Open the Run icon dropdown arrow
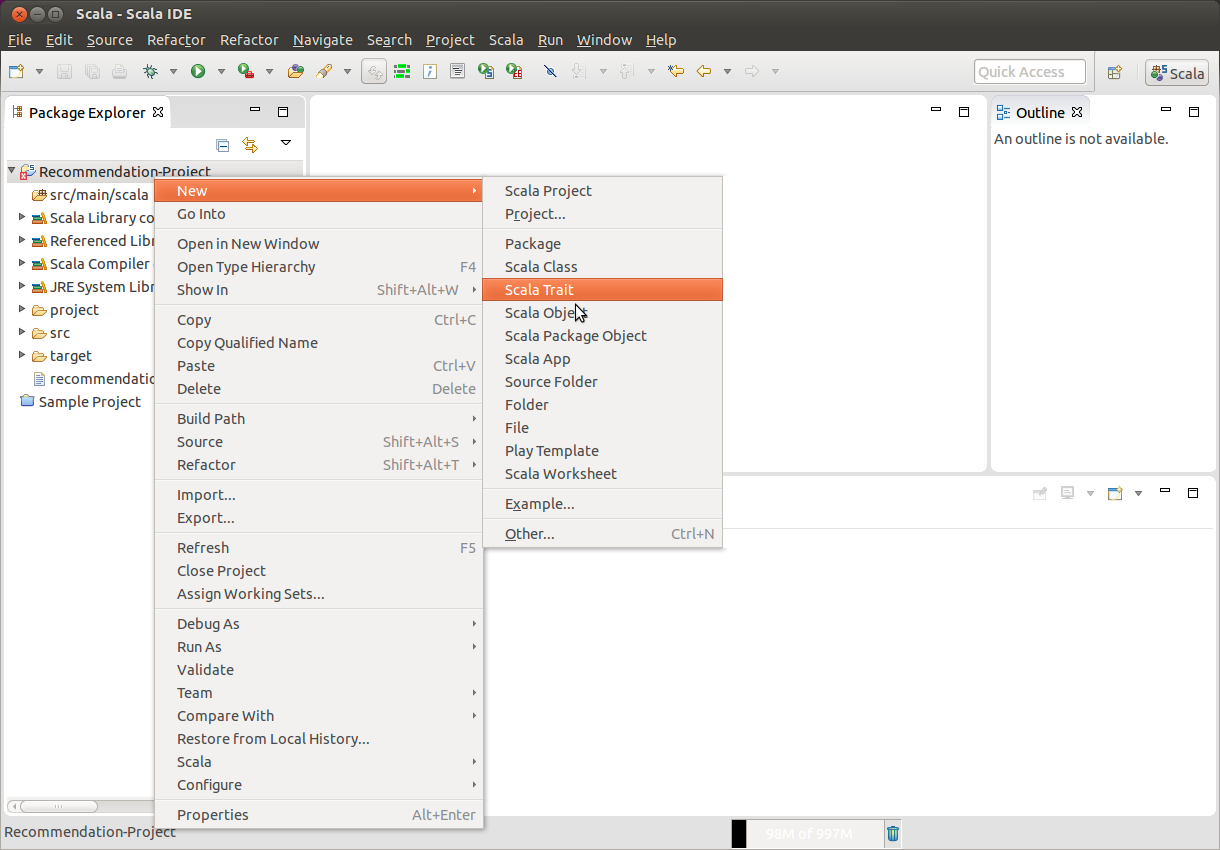The height and width of the screenshot is (850, 1220). (221, 71)
